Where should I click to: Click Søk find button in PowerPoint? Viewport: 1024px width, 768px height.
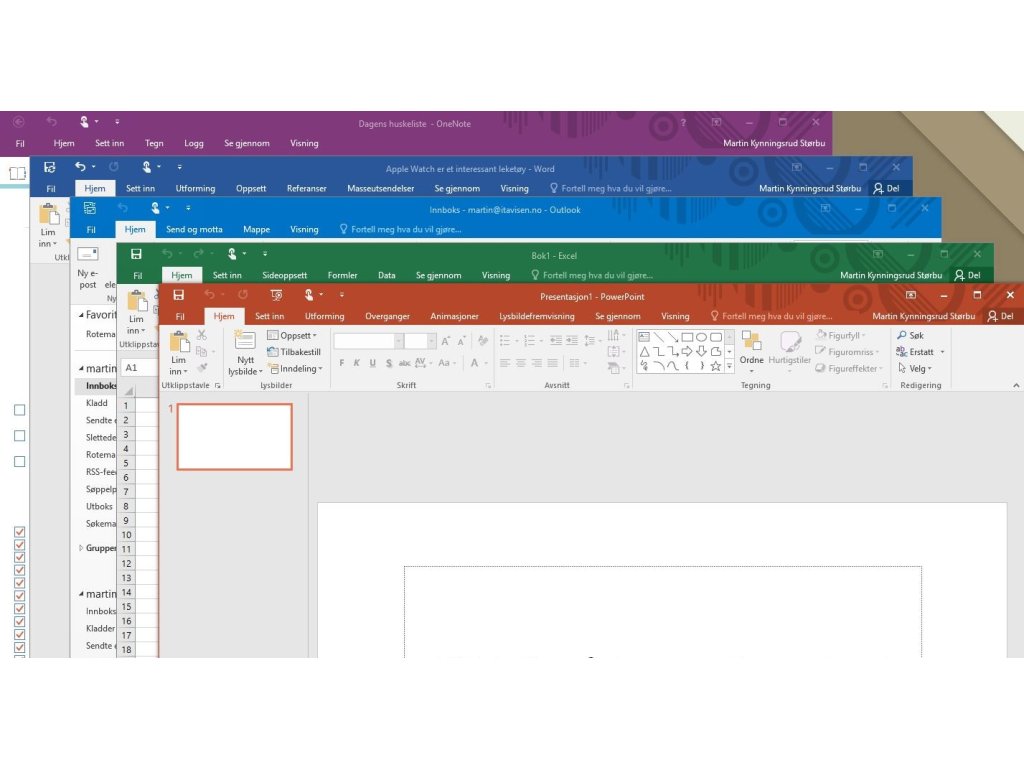pos(910,335)
